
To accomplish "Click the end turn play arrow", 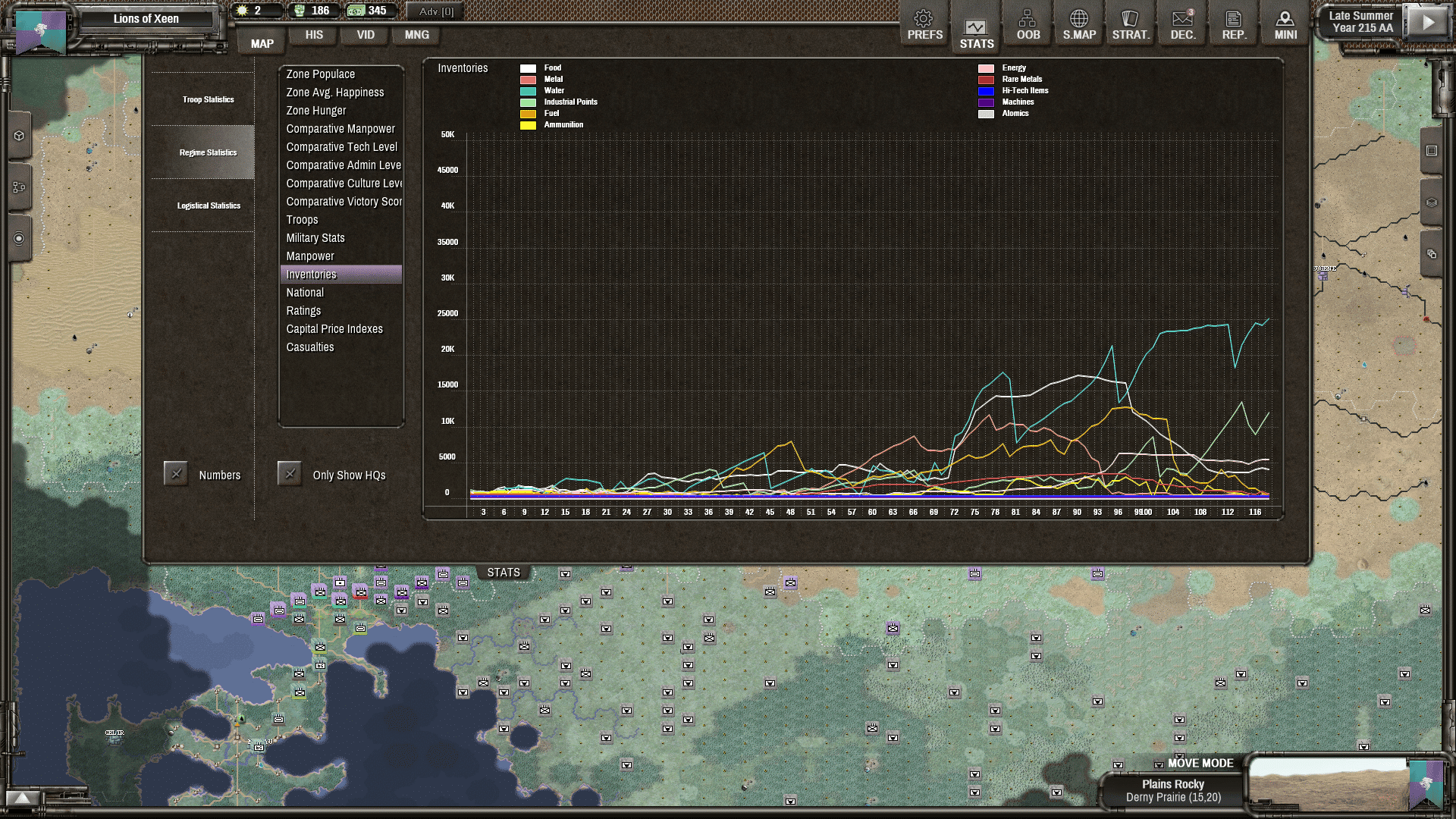I will click(1427, 22).
